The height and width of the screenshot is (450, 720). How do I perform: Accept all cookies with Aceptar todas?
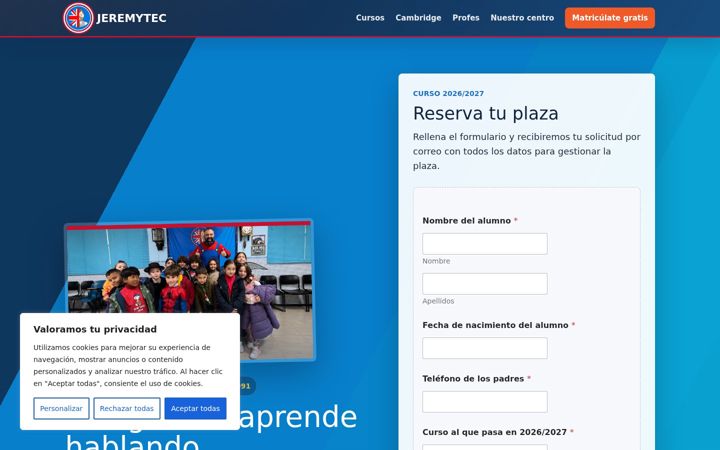click(195, 408)
